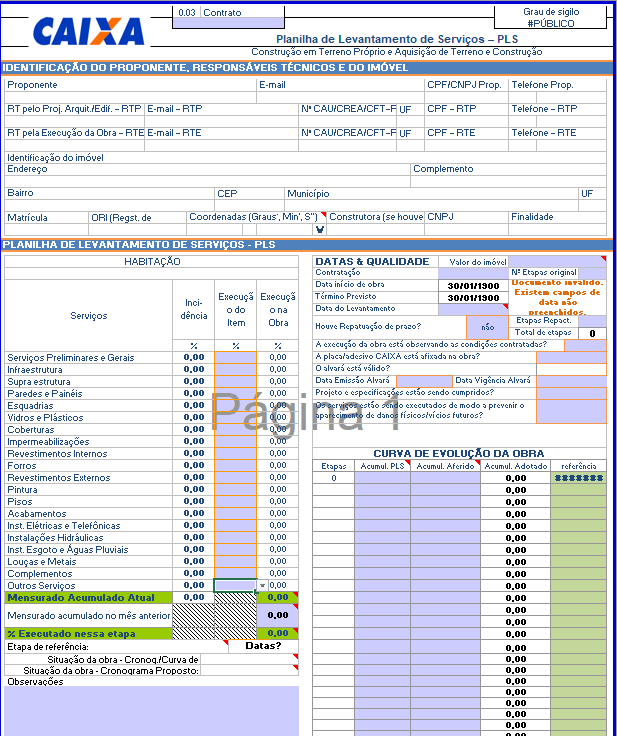Click the field under Construtora label
The image size is (617, 736).
tap(375, 230)
